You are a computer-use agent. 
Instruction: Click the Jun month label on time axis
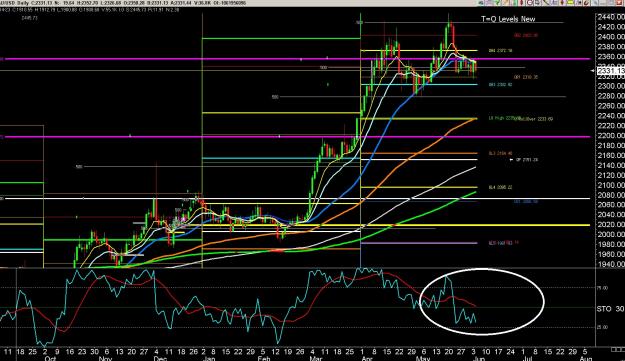click(x=479, y=359)
